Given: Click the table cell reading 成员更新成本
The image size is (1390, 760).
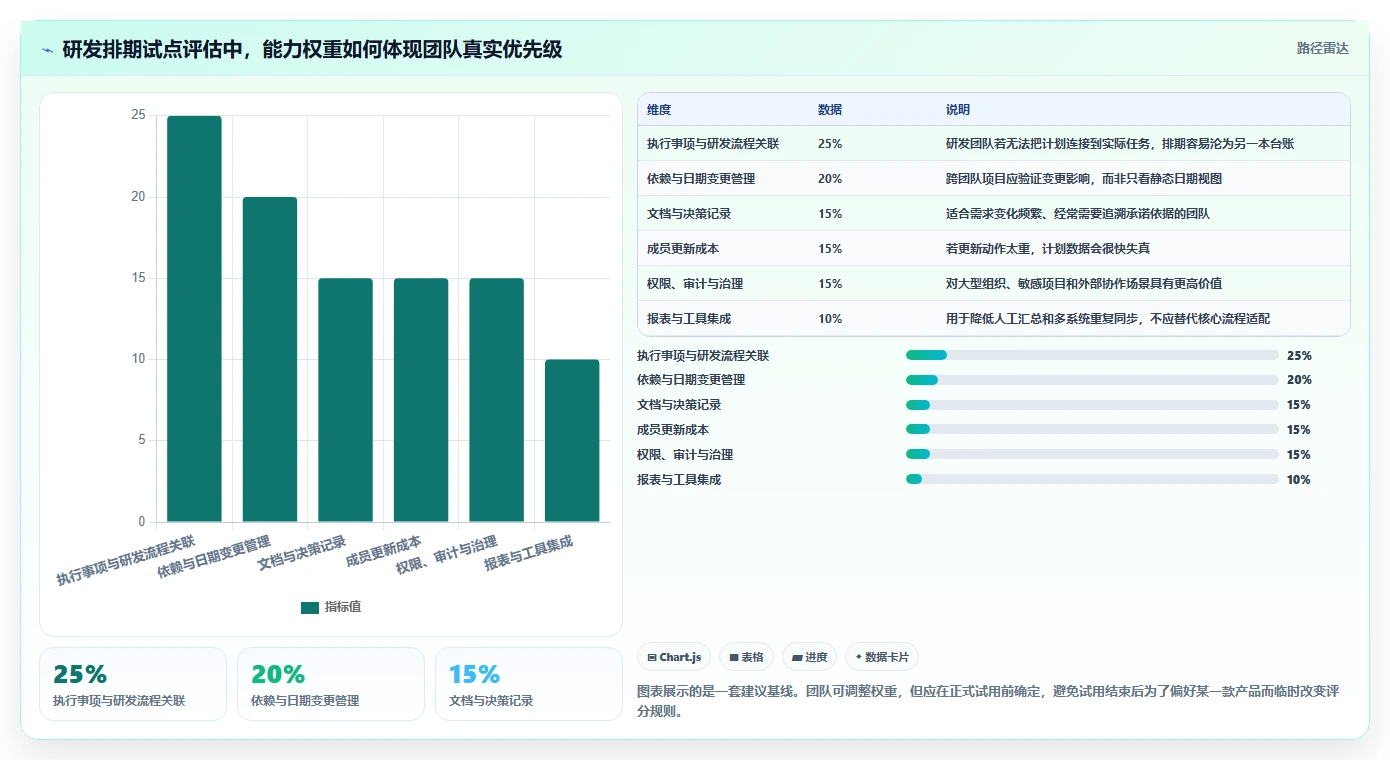Looking at the screenshot, I should click(683, 249).
